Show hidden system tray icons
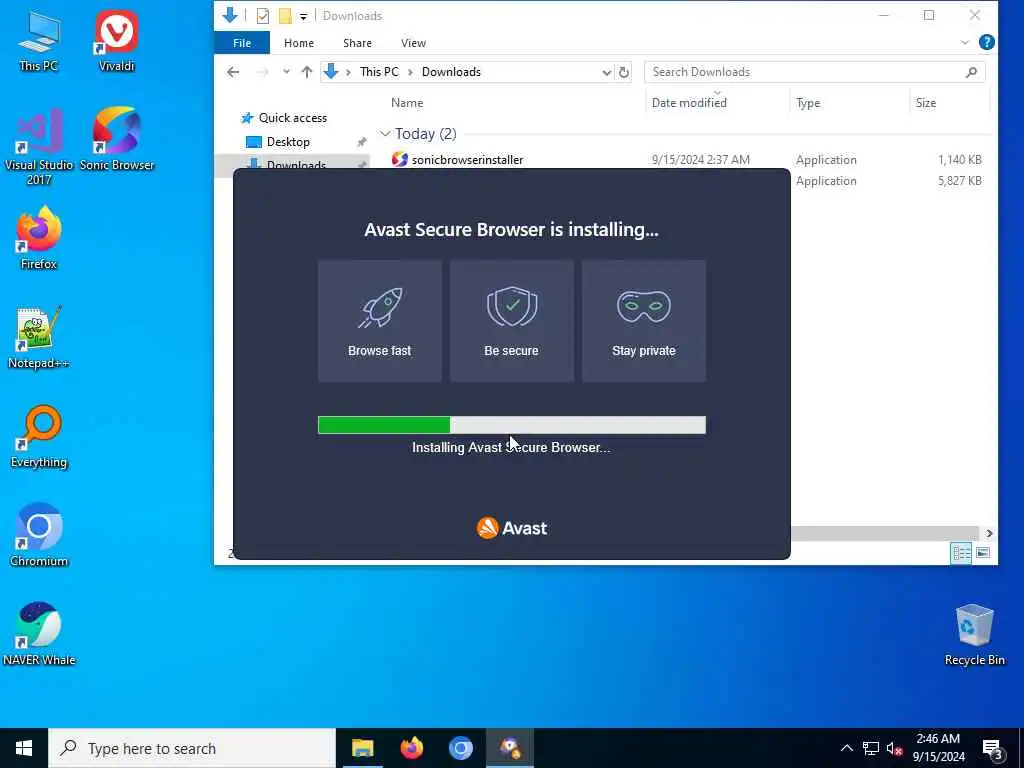 [x=846, y=748]
